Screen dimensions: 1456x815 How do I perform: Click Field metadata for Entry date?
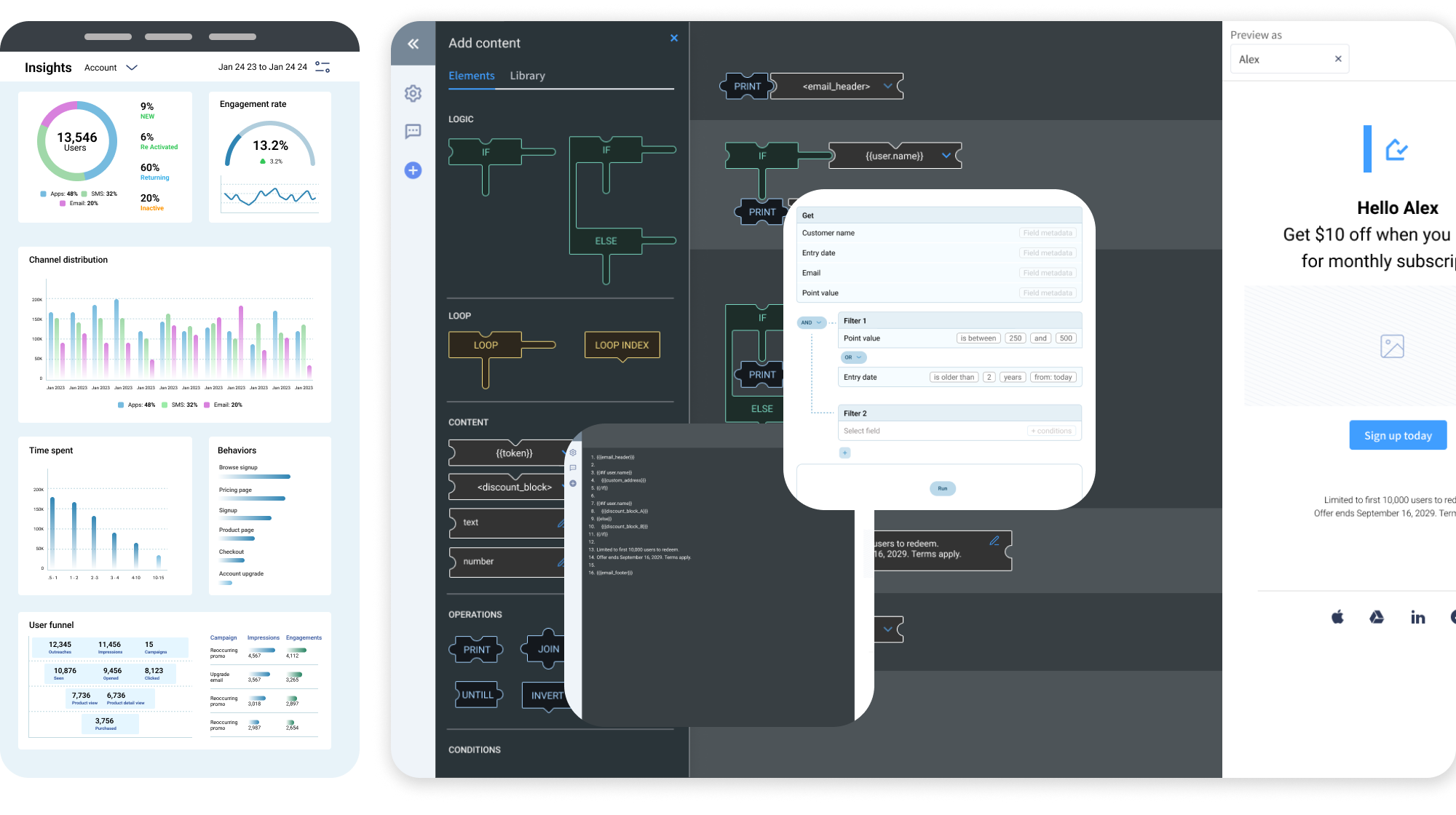(x=1047, y=253)
